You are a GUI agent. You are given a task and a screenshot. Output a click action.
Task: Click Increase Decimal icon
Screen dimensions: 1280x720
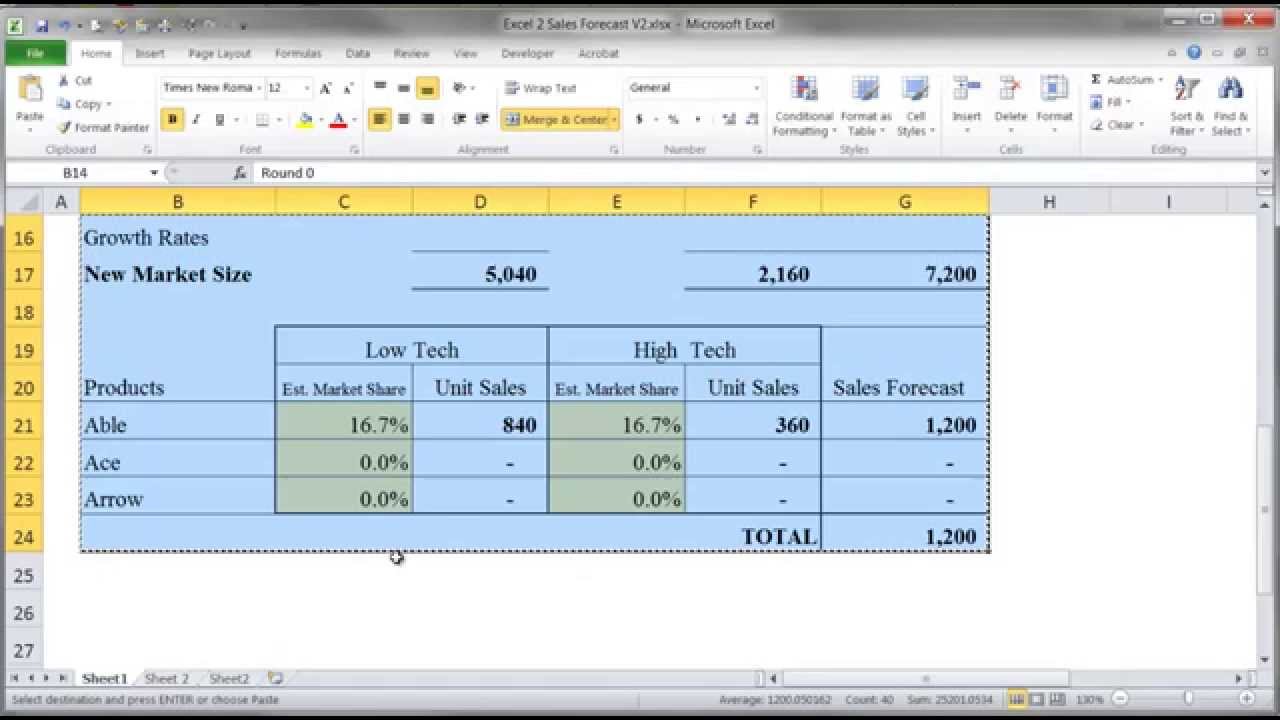click(728, 120)
